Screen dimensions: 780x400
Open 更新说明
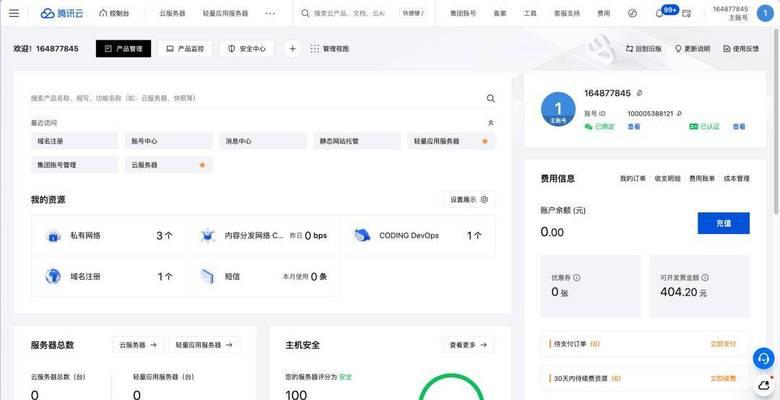(x=692, y=49)
